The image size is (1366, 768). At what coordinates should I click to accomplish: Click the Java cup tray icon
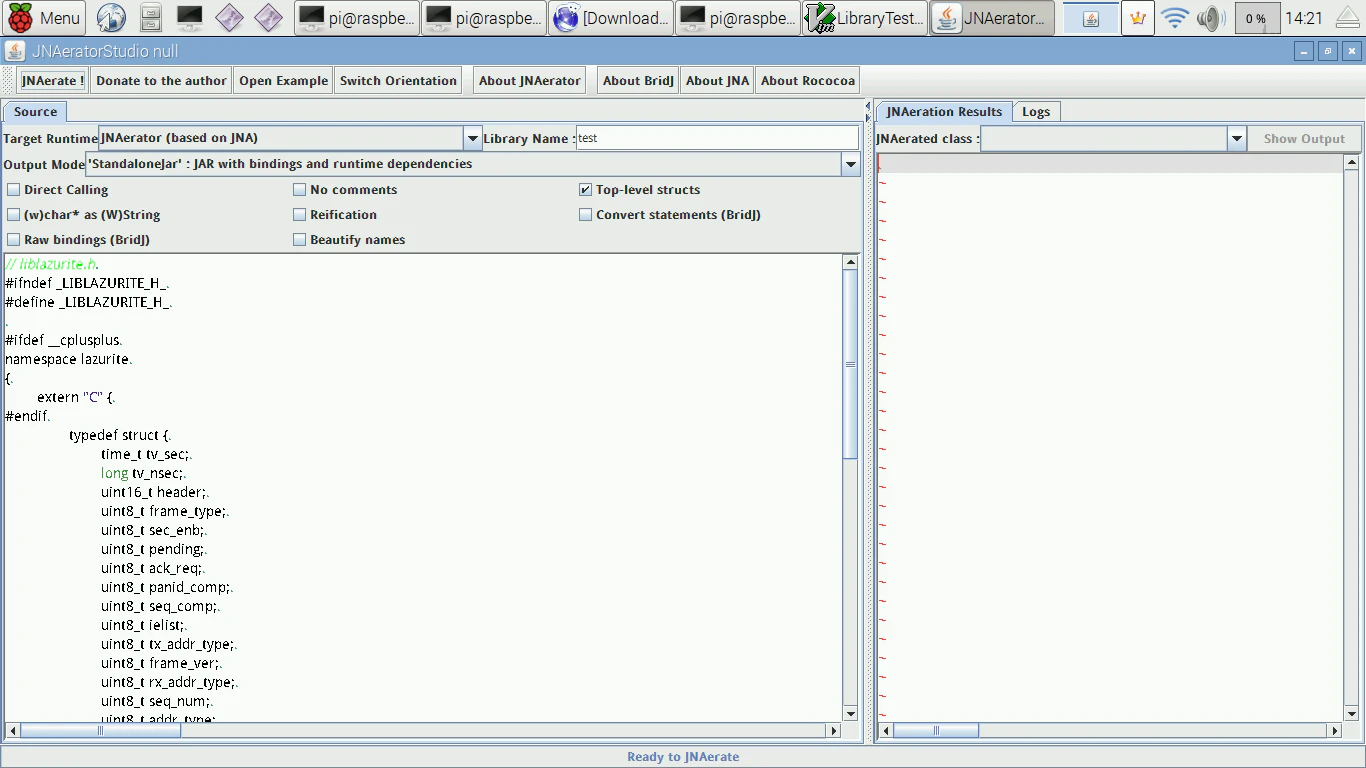click(x=1090, y=18)
